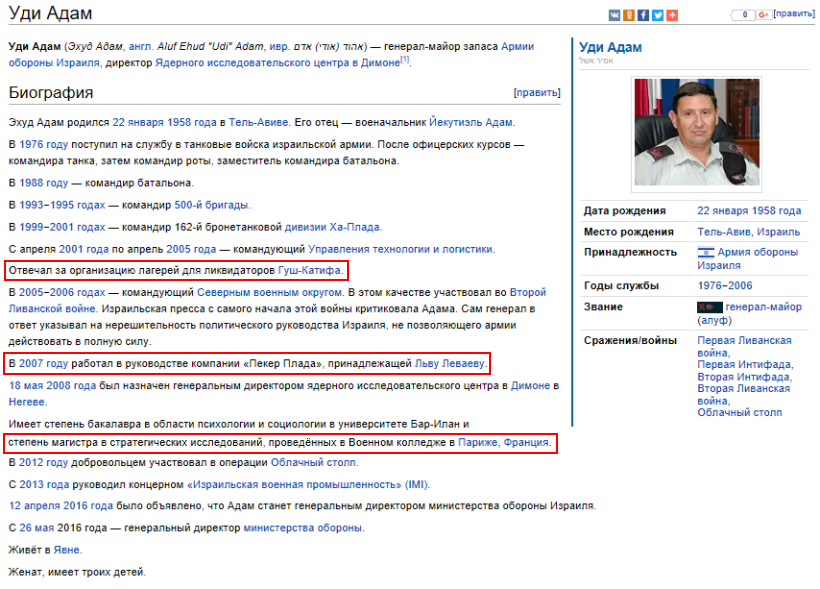
Task: Open the 2005 года link
Action: click(191, 249)
